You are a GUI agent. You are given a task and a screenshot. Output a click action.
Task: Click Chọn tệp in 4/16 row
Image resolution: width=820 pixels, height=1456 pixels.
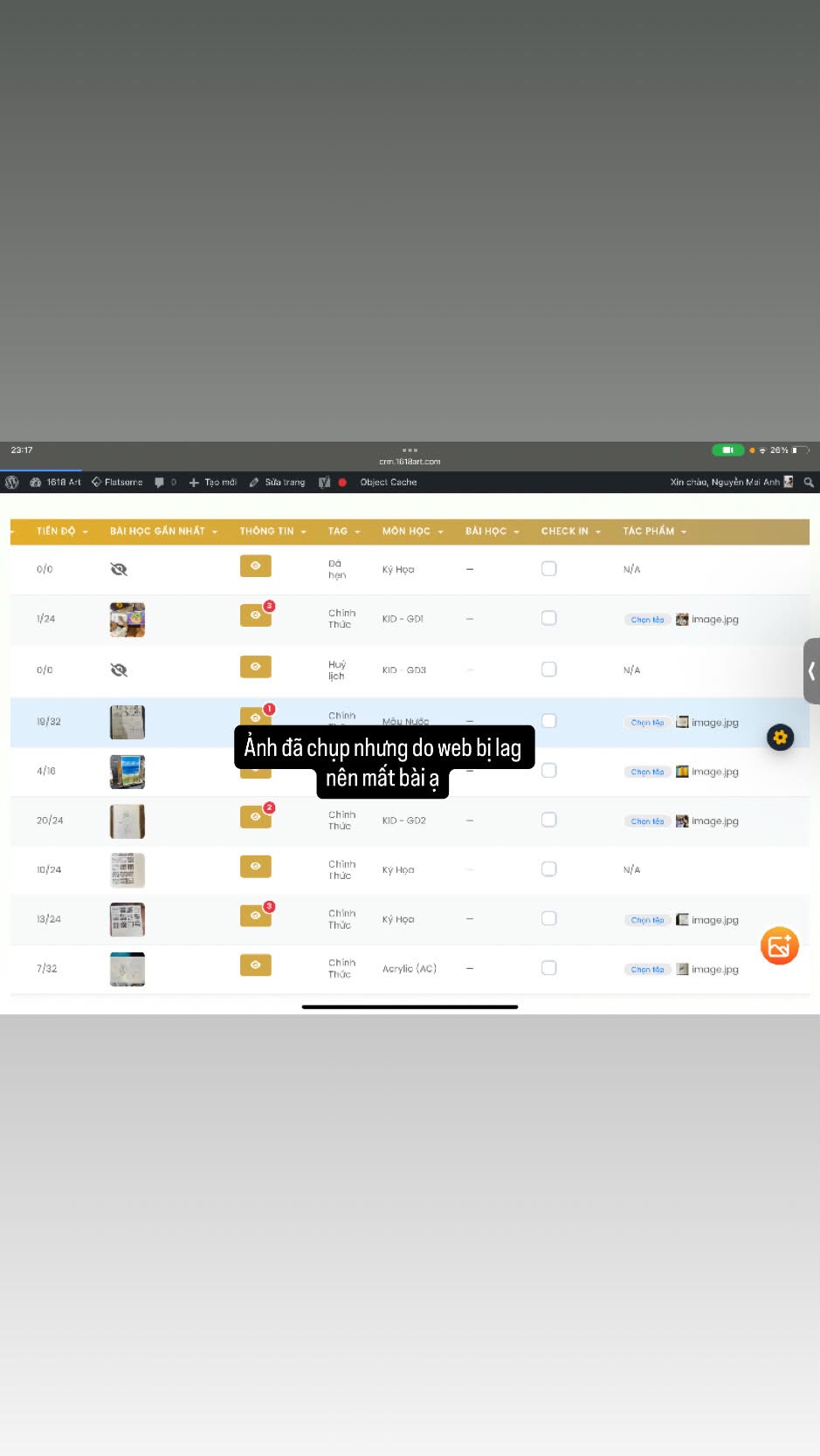click(x=647, y=772)
